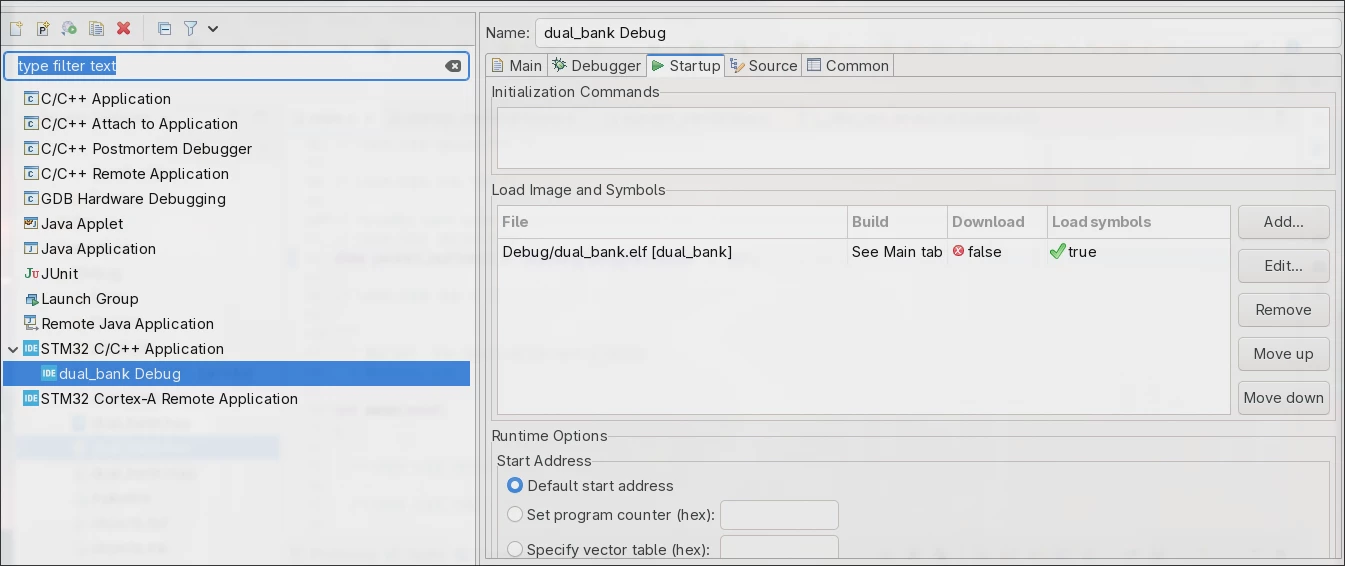Select C/C++ Application configuration type
Image resolution: width=1345 pixels, height=566 pixels.
coord(97,99)
